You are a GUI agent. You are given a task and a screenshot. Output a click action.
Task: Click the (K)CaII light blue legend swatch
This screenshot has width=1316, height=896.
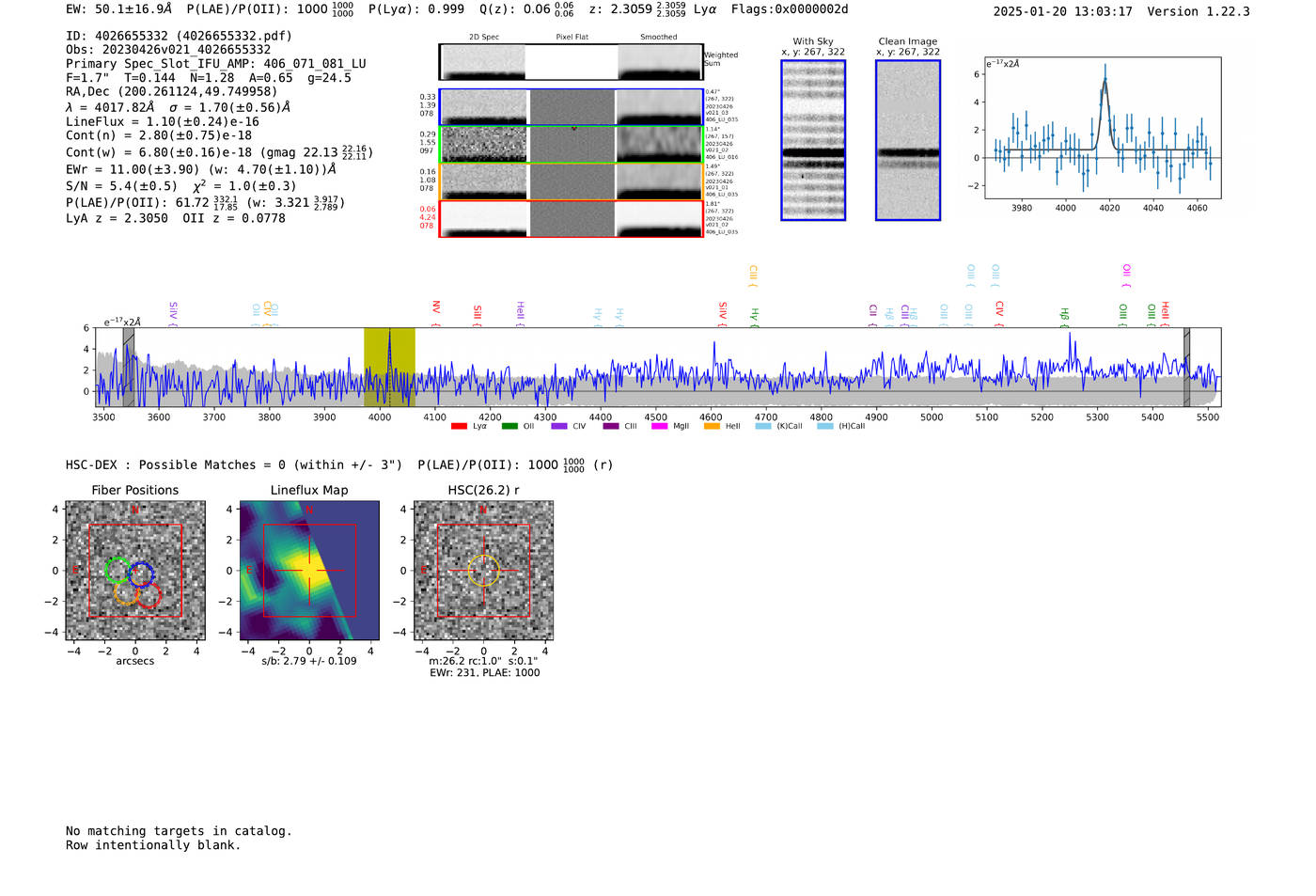[763, 426]
